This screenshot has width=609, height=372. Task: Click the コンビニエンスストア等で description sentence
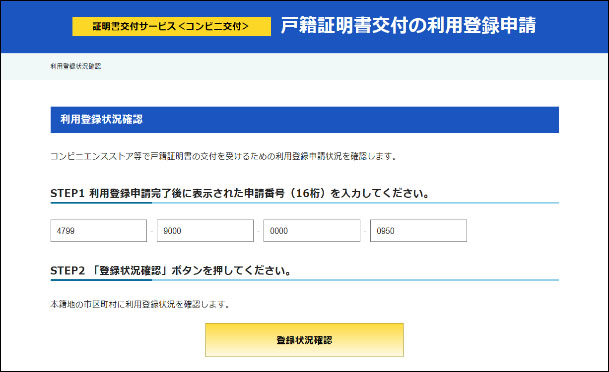coord(223,156)
